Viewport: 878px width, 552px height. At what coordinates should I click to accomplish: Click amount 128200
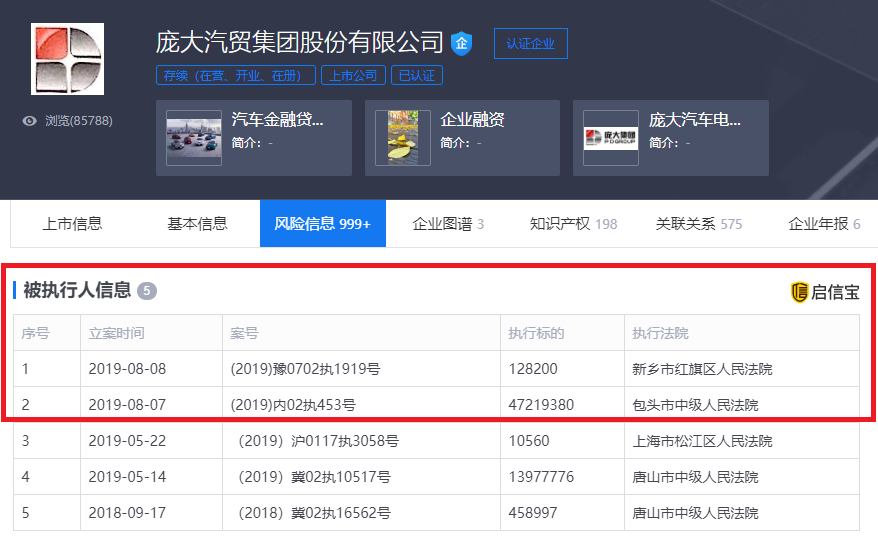(x=533, y=369)
